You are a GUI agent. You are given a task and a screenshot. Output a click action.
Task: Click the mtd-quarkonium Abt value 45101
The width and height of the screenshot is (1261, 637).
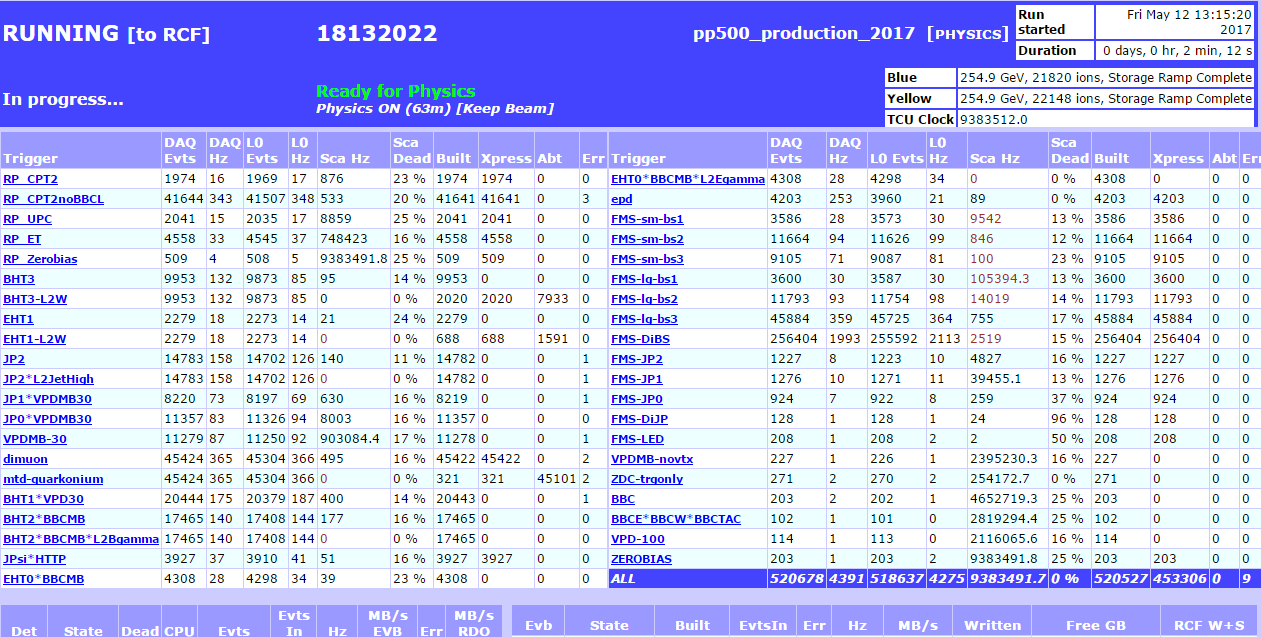point(557,479)
